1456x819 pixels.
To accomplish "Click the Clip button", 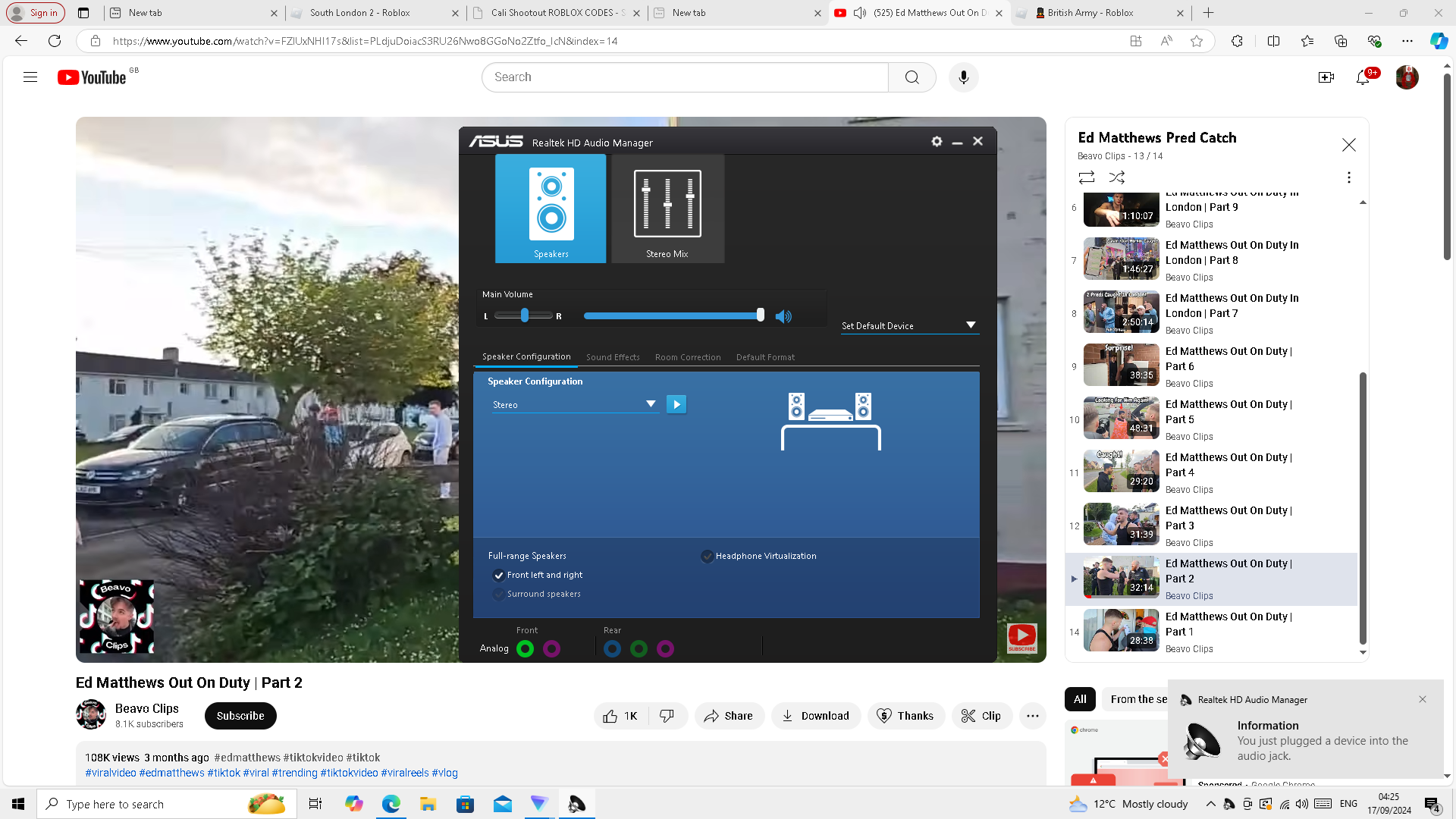I will point(981,716).
